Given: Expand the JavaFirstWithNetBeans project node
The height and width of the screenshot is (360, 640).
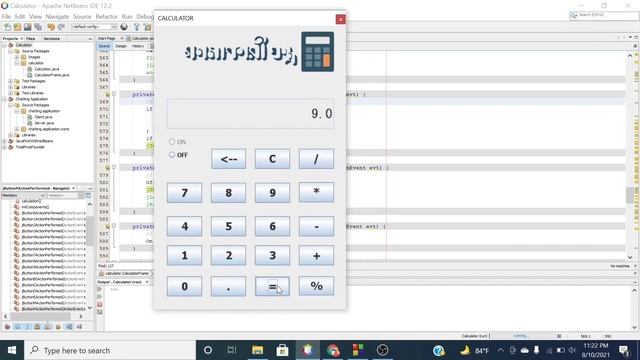Looking at the screenshot, I should click(x=4, y=141).
